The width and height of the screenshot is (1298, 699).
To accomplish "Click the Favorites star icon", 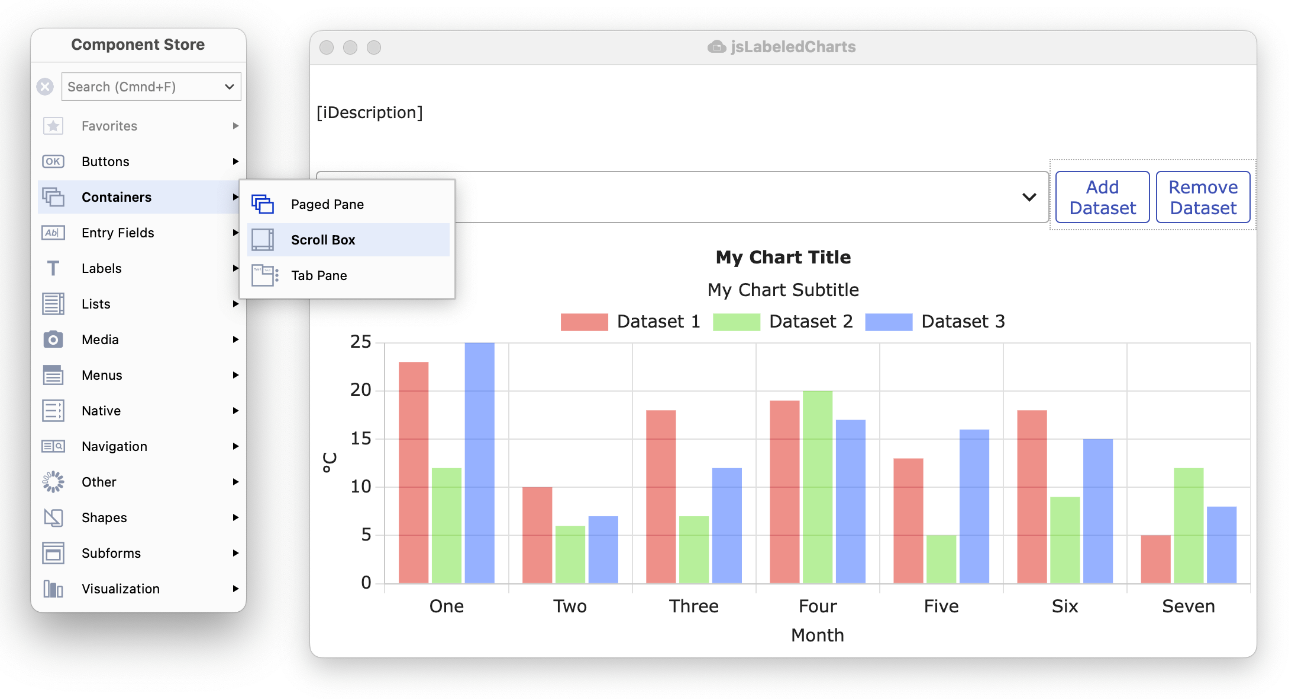I will click(53, 126).
